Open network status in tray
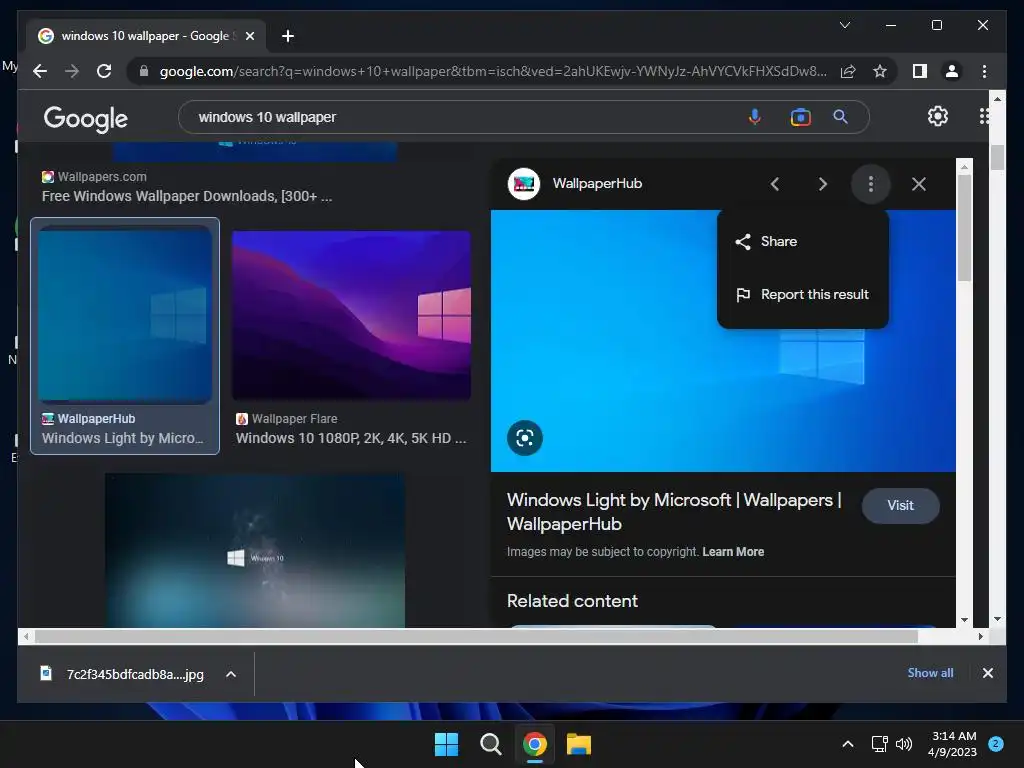The height and width of the screenshot is (768, 1024). coord(880,744)
